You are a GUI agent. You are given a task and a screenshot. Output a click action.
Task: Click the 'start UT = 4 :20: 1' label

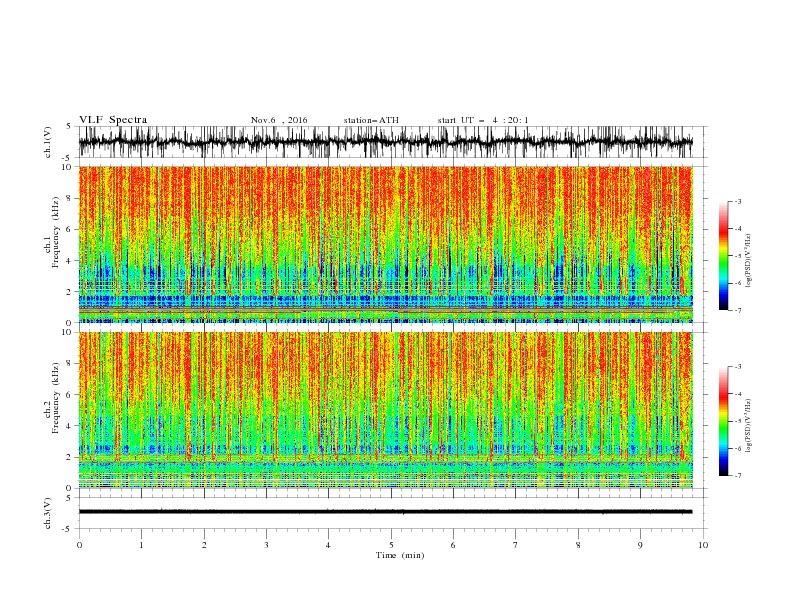[x=483, y=120]
